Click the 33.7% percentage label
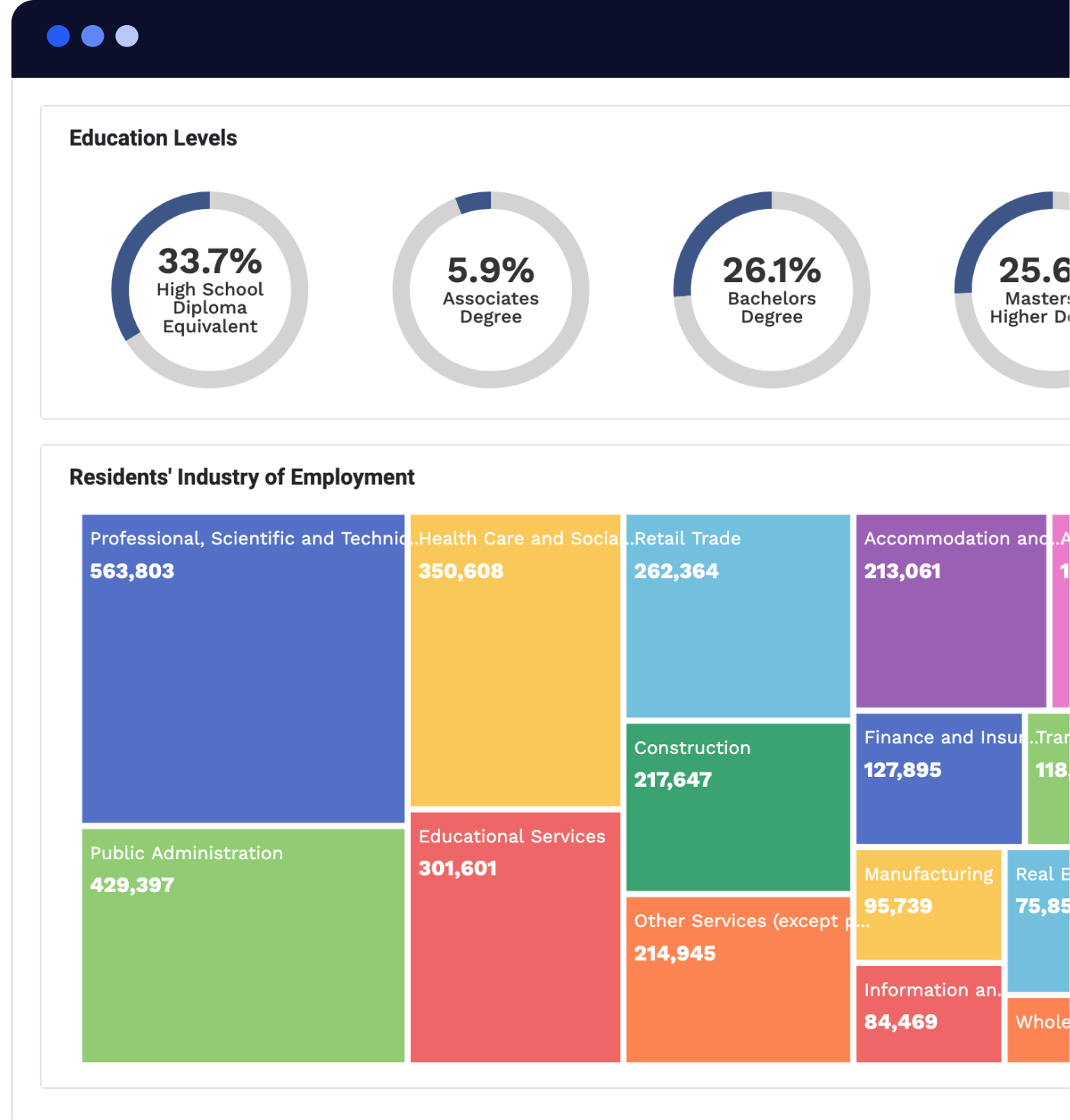The height and width of the screenshot is (1120, 1070). 210,262
